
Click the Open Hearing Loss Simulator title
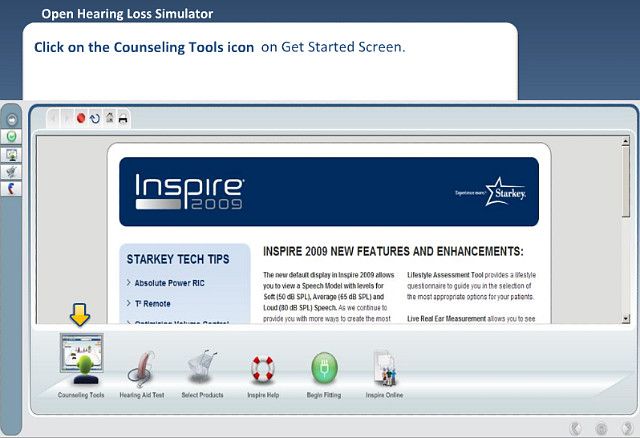click(x=127, y=14)
